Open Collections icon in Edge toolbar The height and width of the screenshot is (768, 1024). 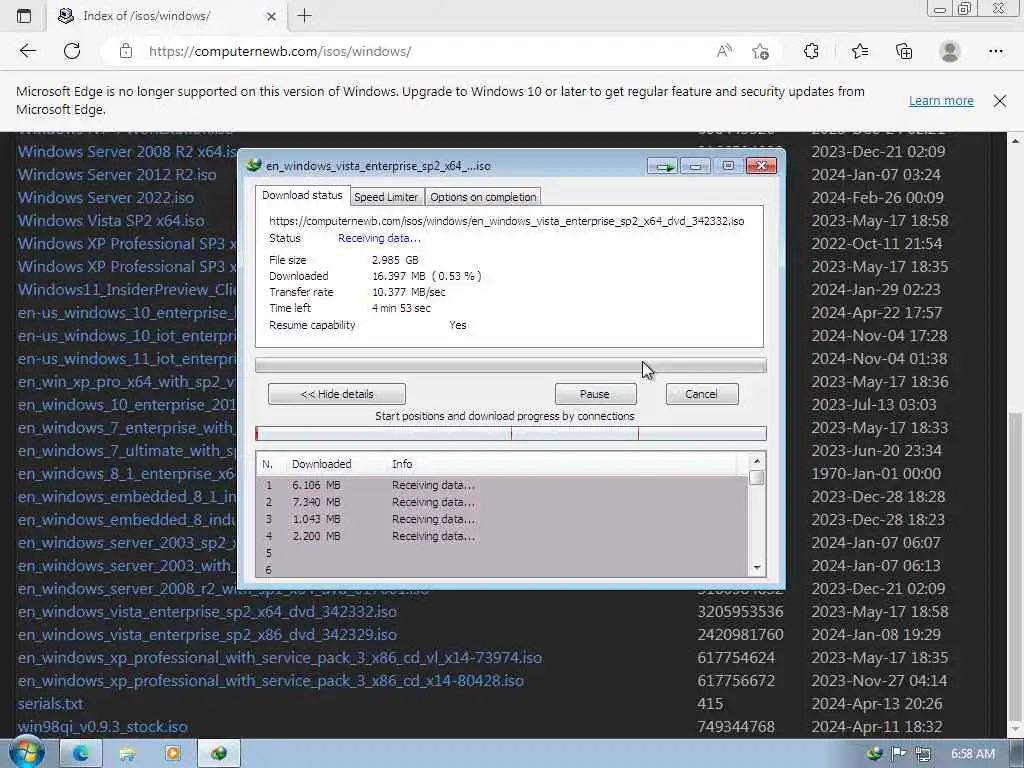pos(904,51)
